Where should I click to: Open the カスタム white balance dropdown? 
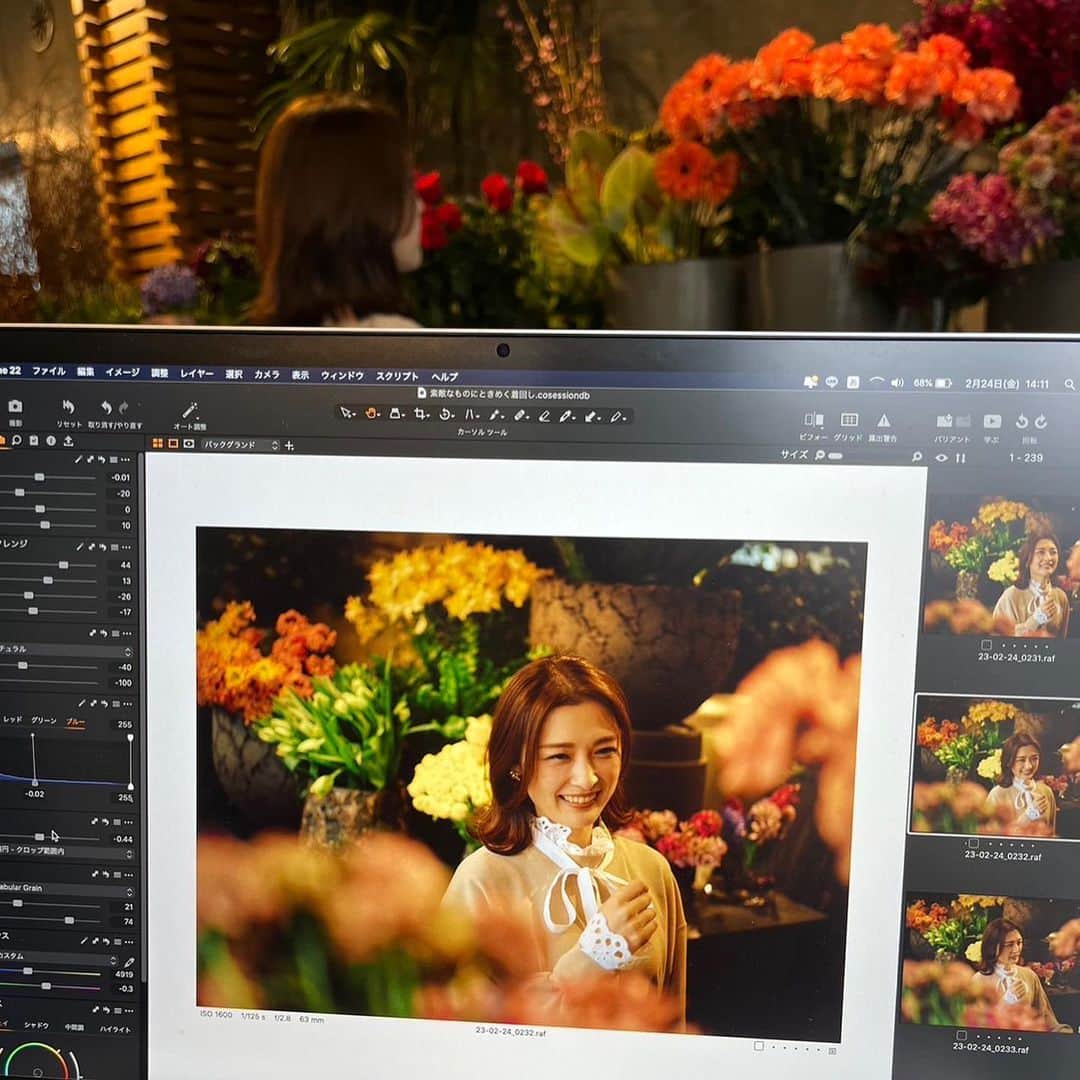click(59, 957)
